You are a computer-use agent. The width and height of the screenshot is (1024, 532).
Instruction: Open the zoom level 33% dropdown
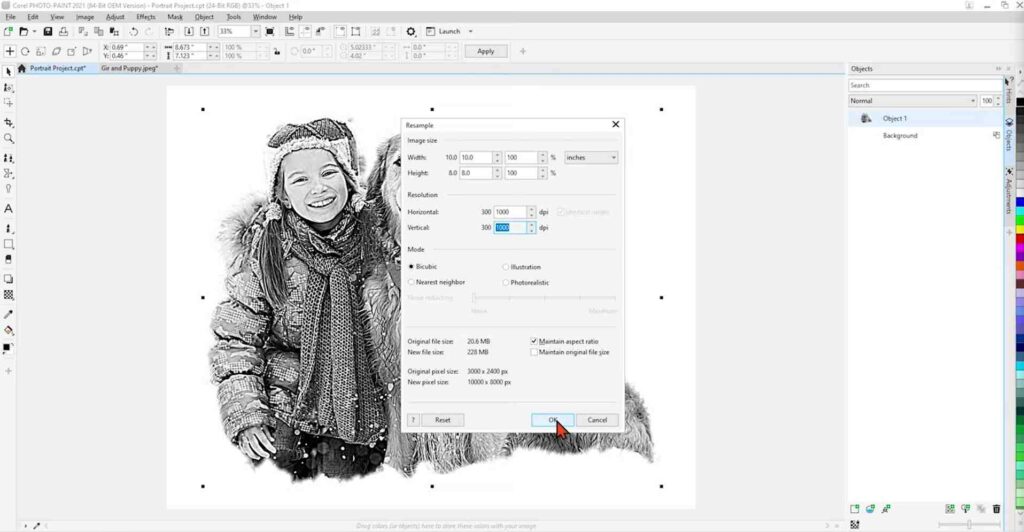point(255,31)
